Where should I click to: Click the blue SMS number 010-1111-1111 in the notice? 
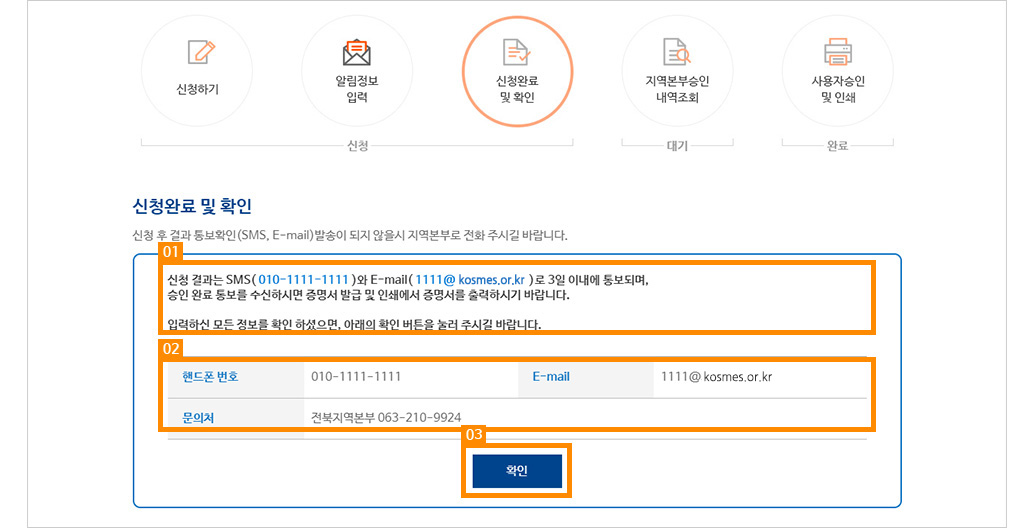(x=305, y=279)
